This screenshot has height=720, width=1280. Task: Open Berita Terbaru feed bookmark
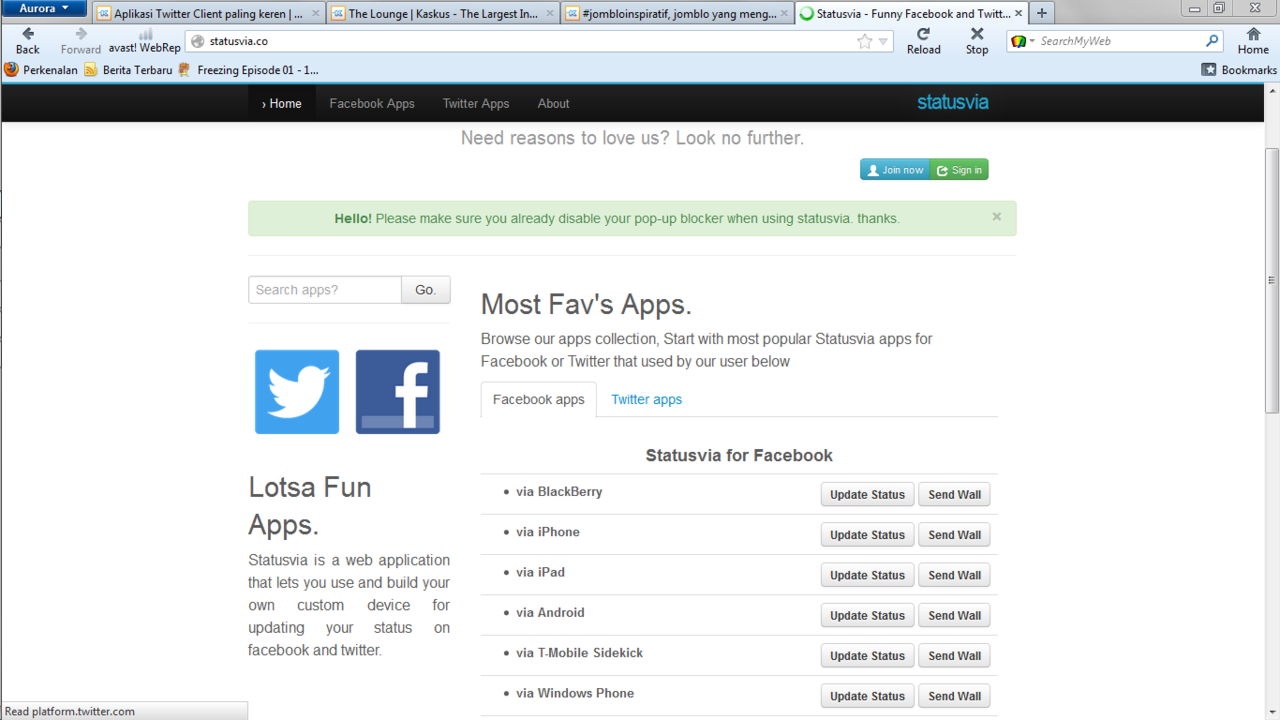pyautogui.click(x=128, y=70)
